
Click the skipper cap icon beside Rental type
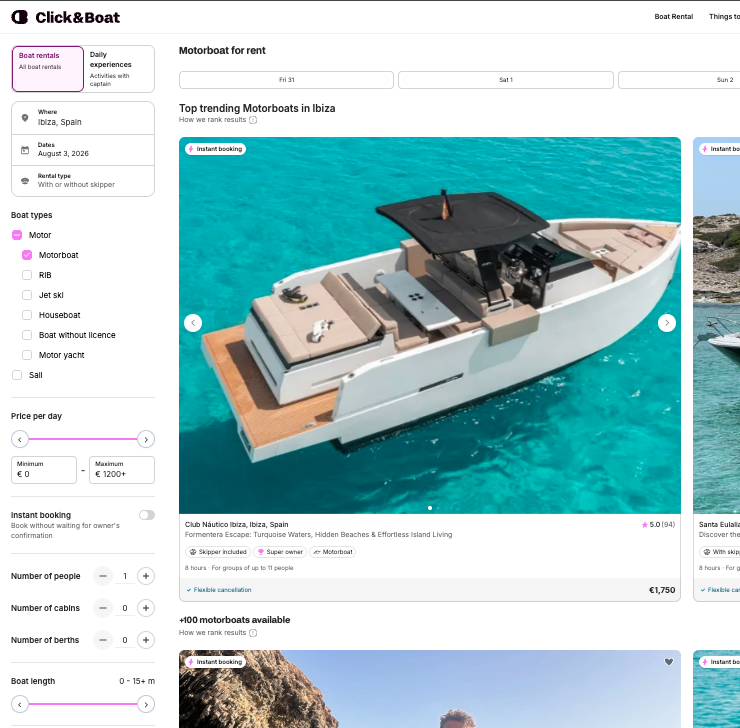point(25,181)
